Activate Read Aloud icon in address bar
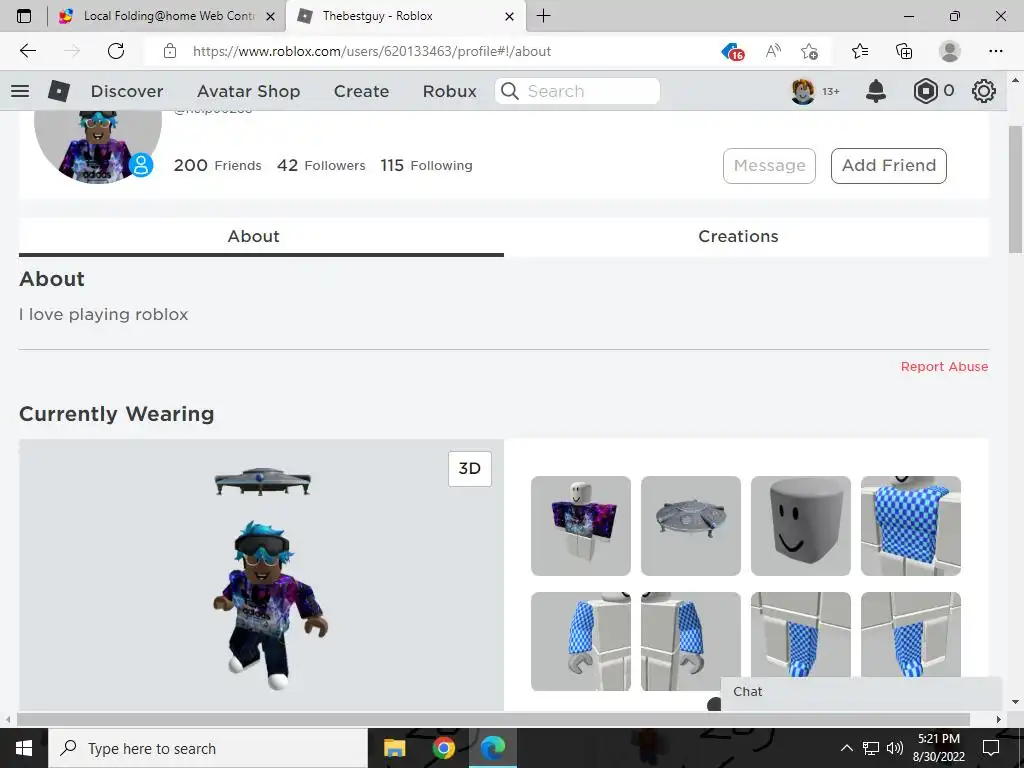Viewport: 1024px width, 768px height. point(773,51)
